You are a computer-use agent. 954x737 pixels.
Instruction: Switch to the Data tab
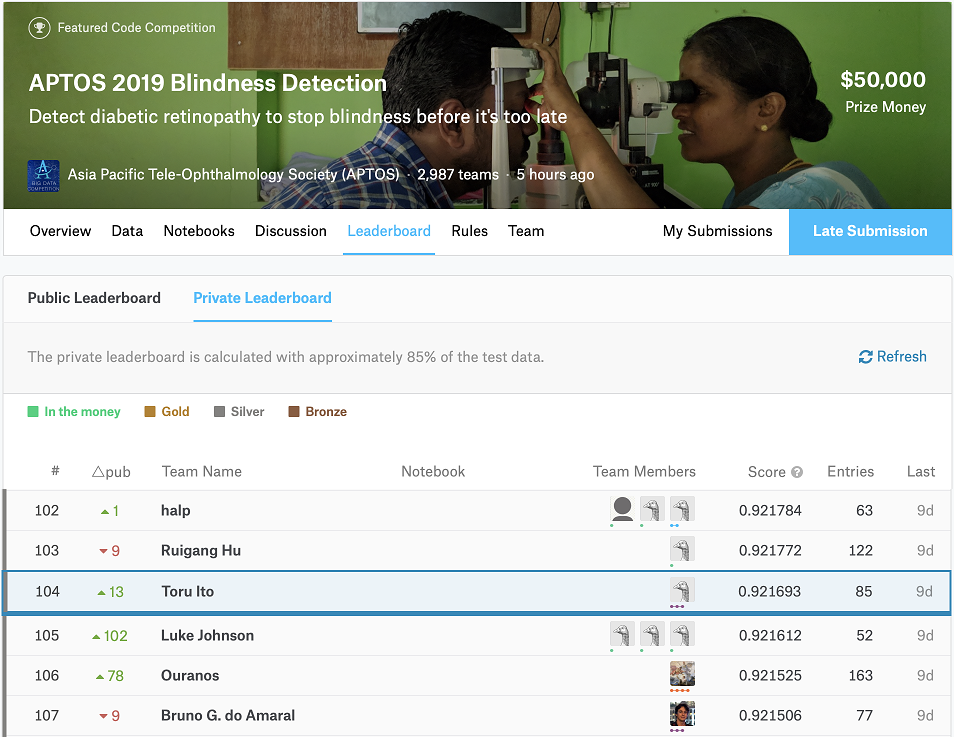pyautogui.click(x=127, y=231)
